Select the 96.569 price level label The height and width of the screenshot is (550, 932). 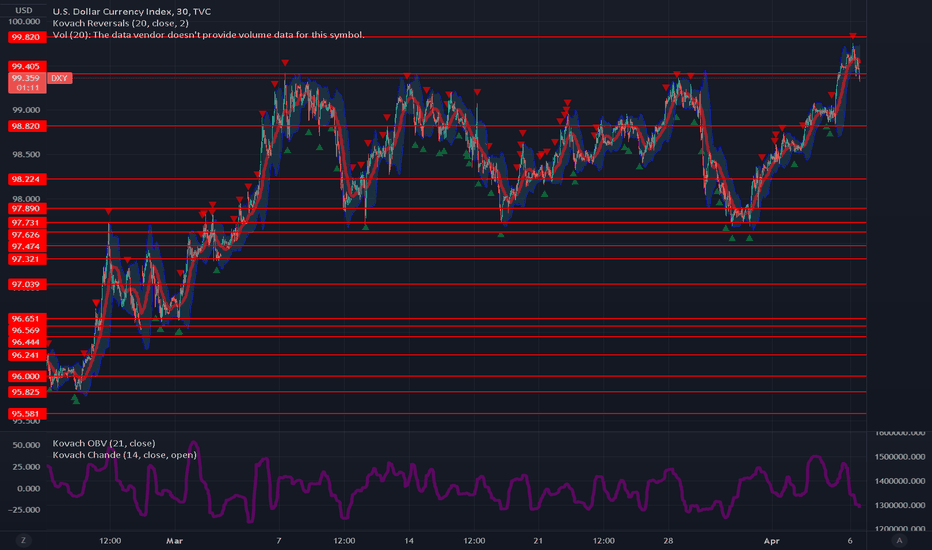click(27, 330)
